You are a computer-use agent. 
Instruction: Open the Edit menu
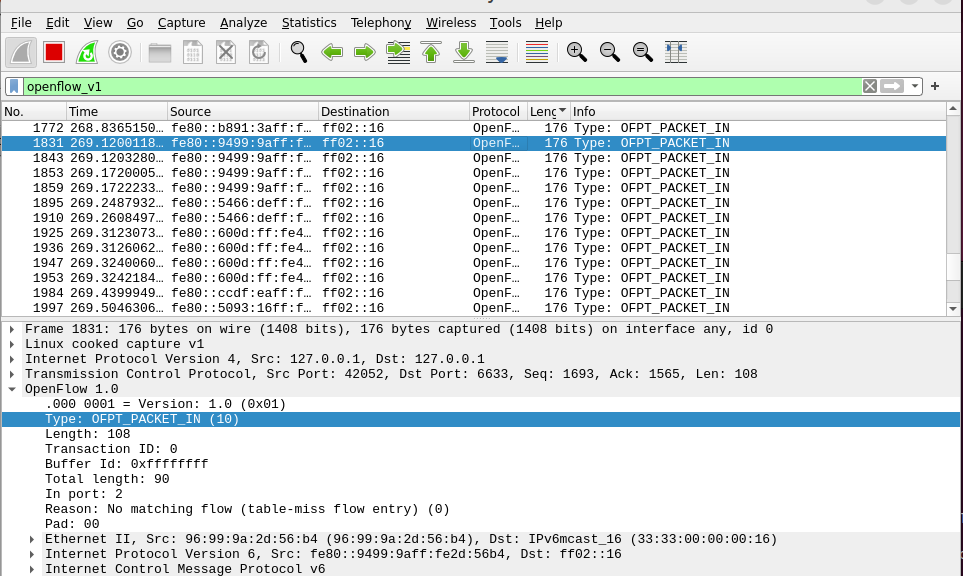57,23
